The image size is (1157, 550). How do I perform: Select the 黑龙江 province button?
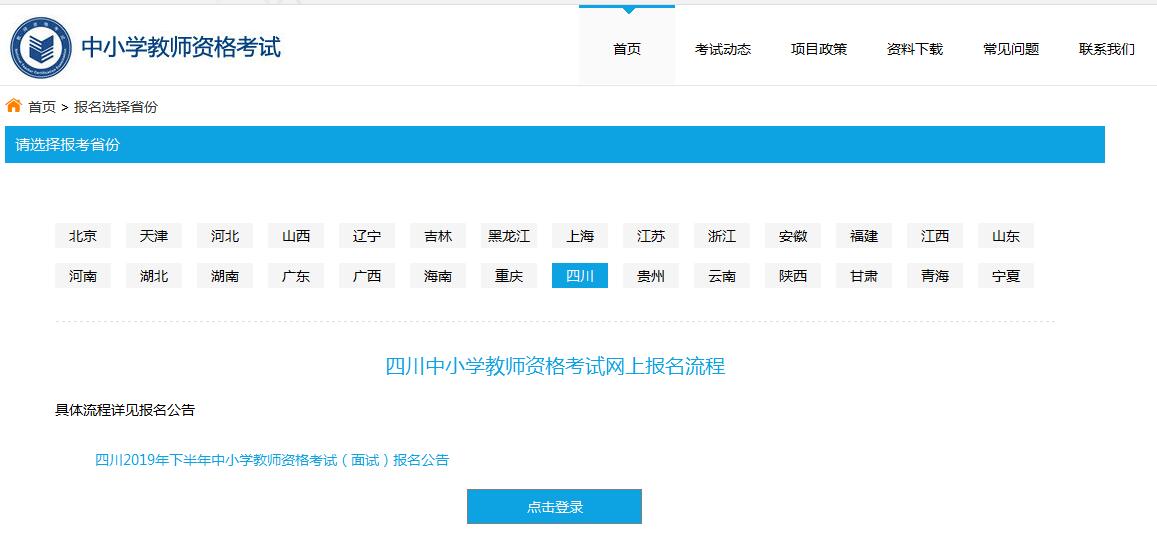(x=509, y=236)
